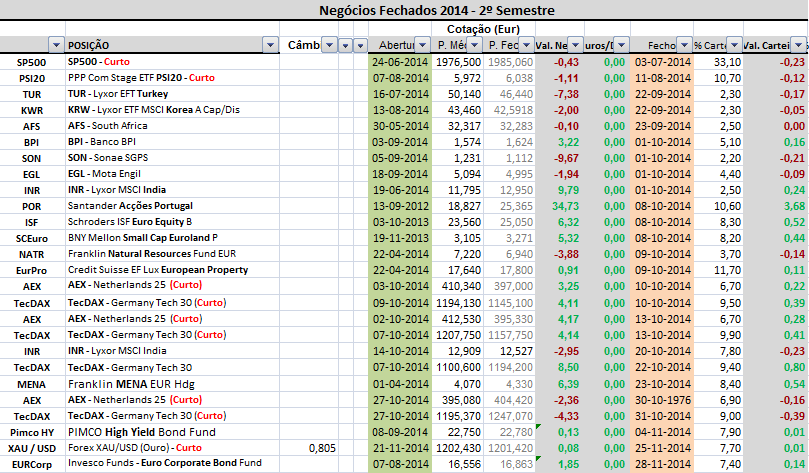Select the MENA ticker cell

point(32,384)
